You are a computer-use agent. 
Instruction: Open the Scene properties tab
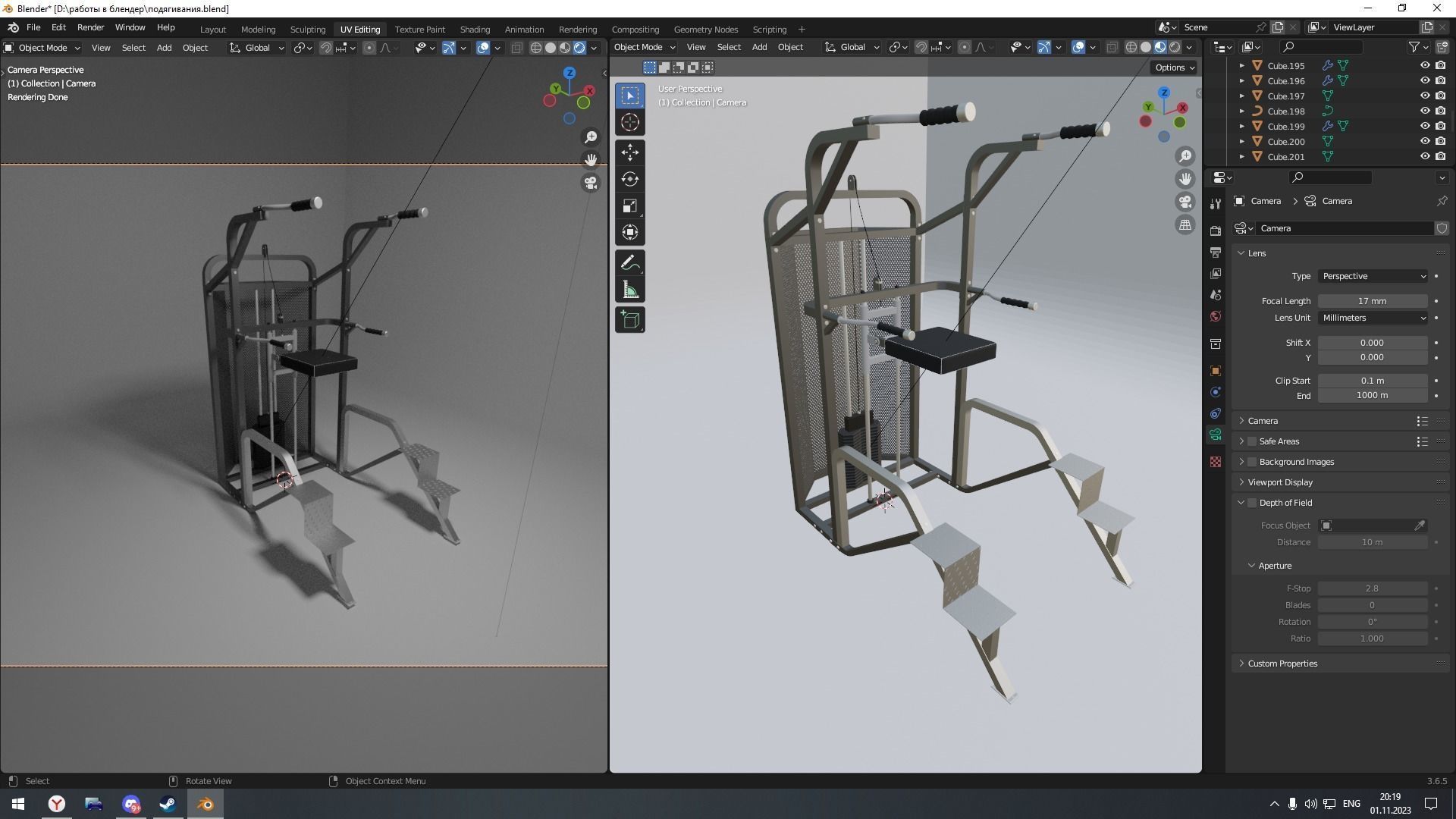1216,295
